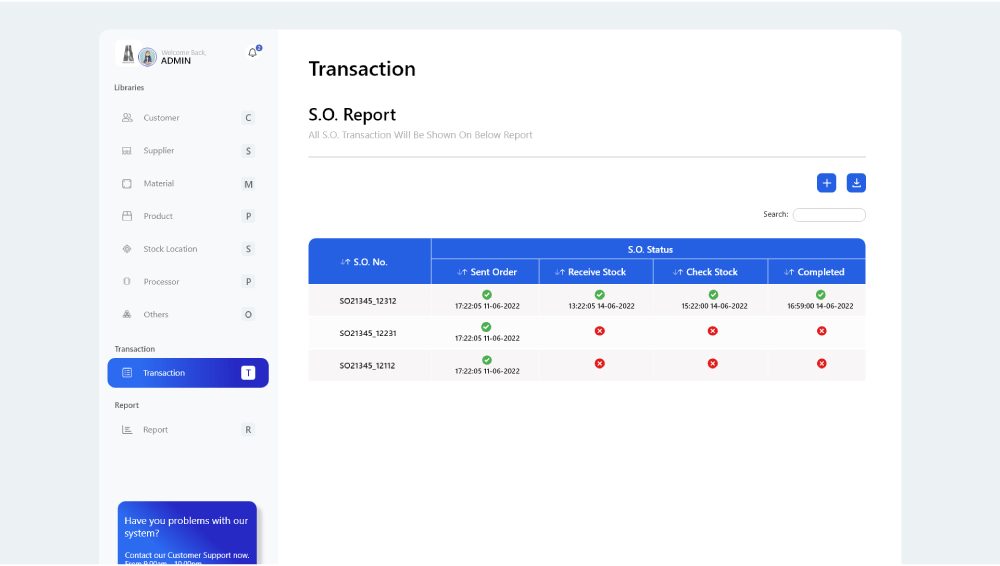
Task: Click red X under Receive Stock for SO21345_12231
Action: point(600,331)
